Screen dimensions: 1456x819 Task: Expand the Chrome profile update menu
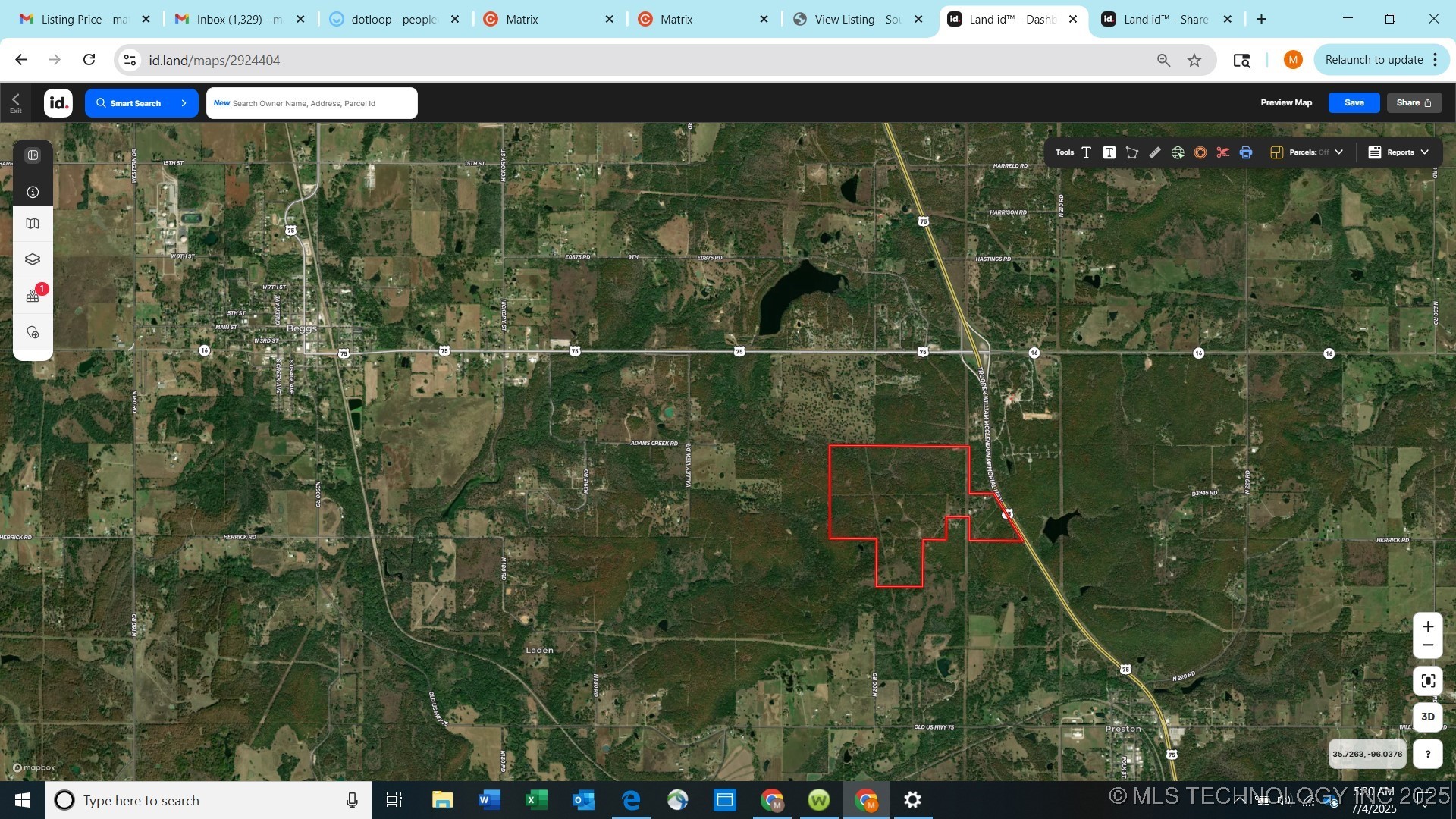(1436, 59)
